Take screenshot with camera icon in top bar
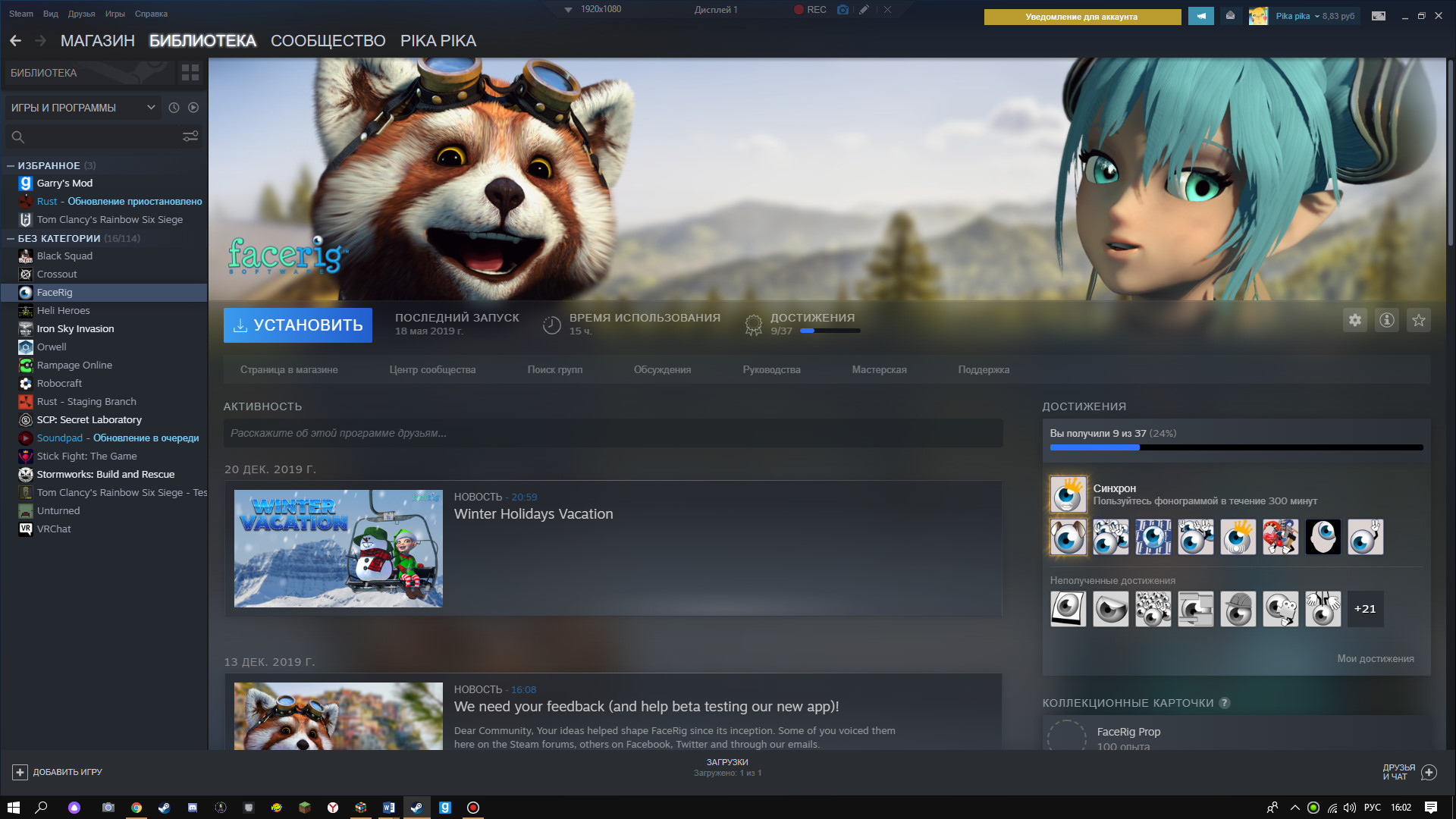 click(x=843, y=10)
